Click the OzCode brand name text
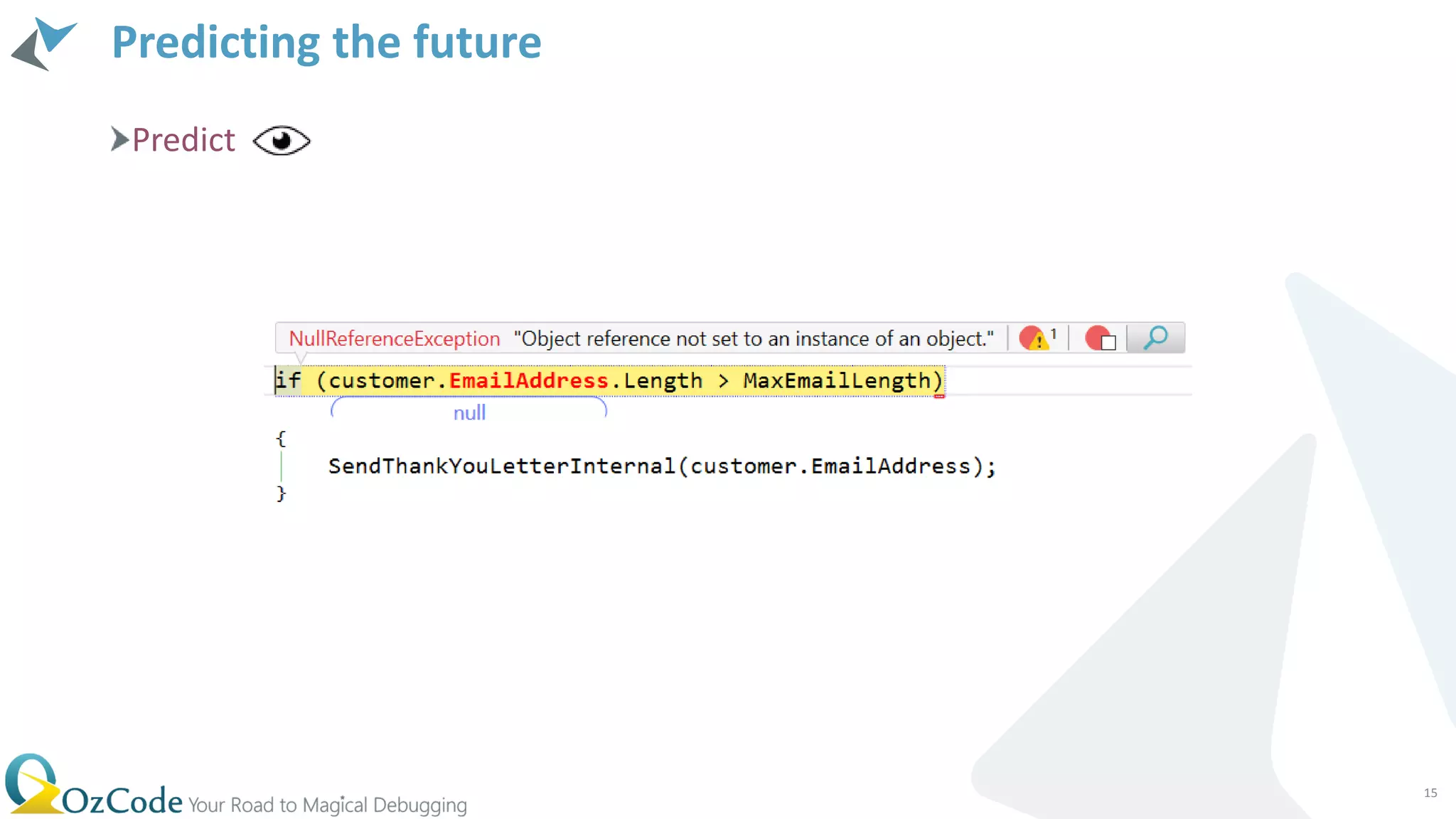The width and height of the screenshot is (1456, 819). coord(122,801)
